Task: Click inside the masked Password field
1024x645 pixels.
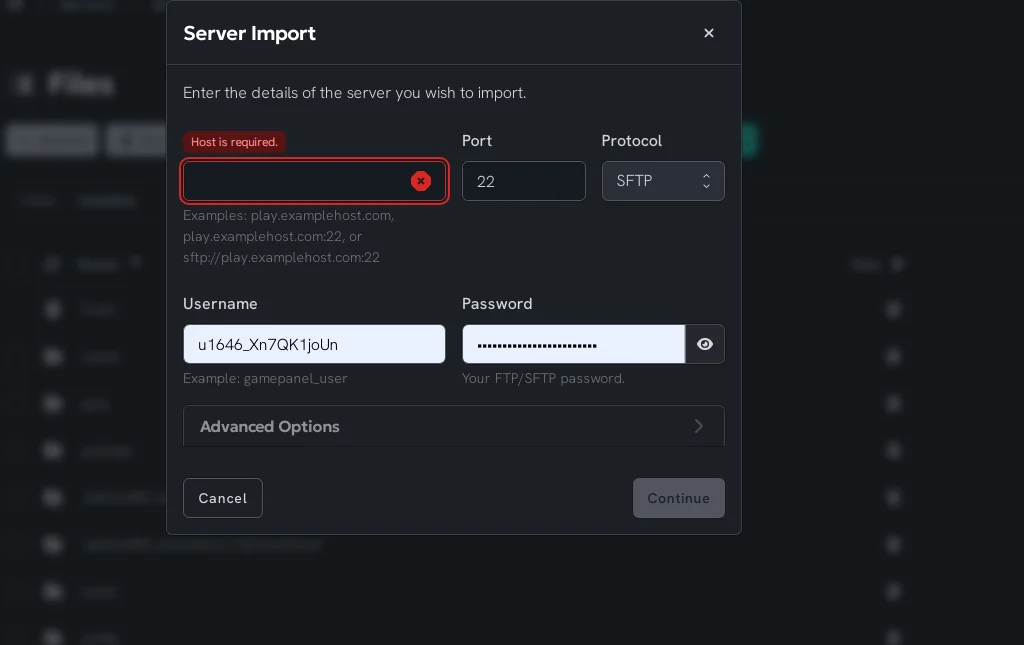Action: coord(573,344)
